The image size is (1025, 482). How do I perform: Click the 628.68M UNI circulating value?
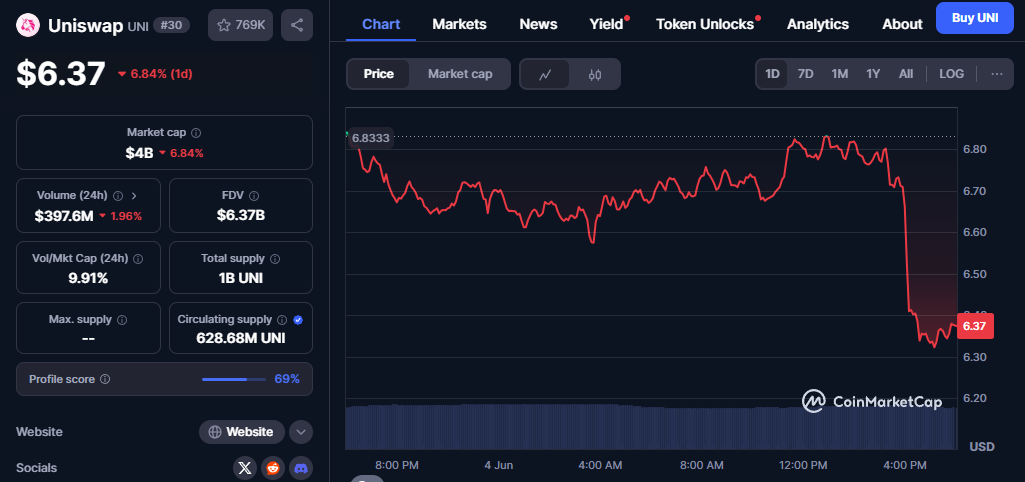pyautogui.click(x=241, y=338)
